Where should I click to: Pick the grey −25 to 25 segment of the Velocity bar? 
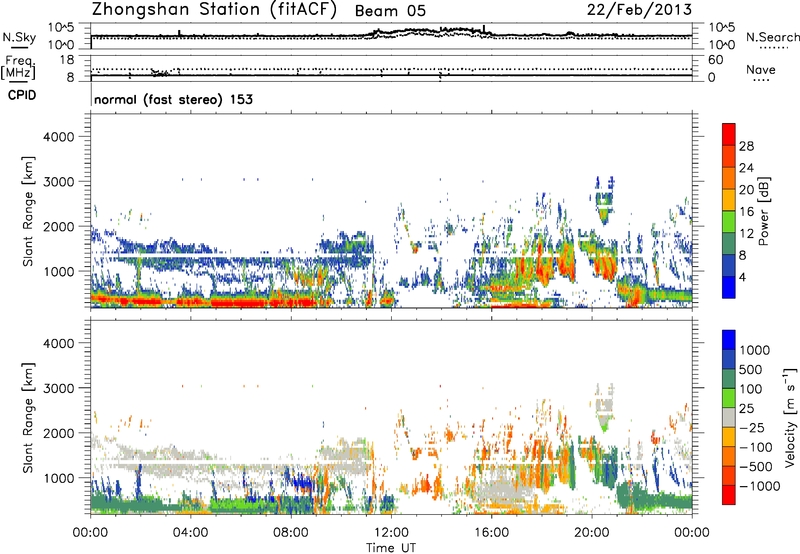(729, 417)
